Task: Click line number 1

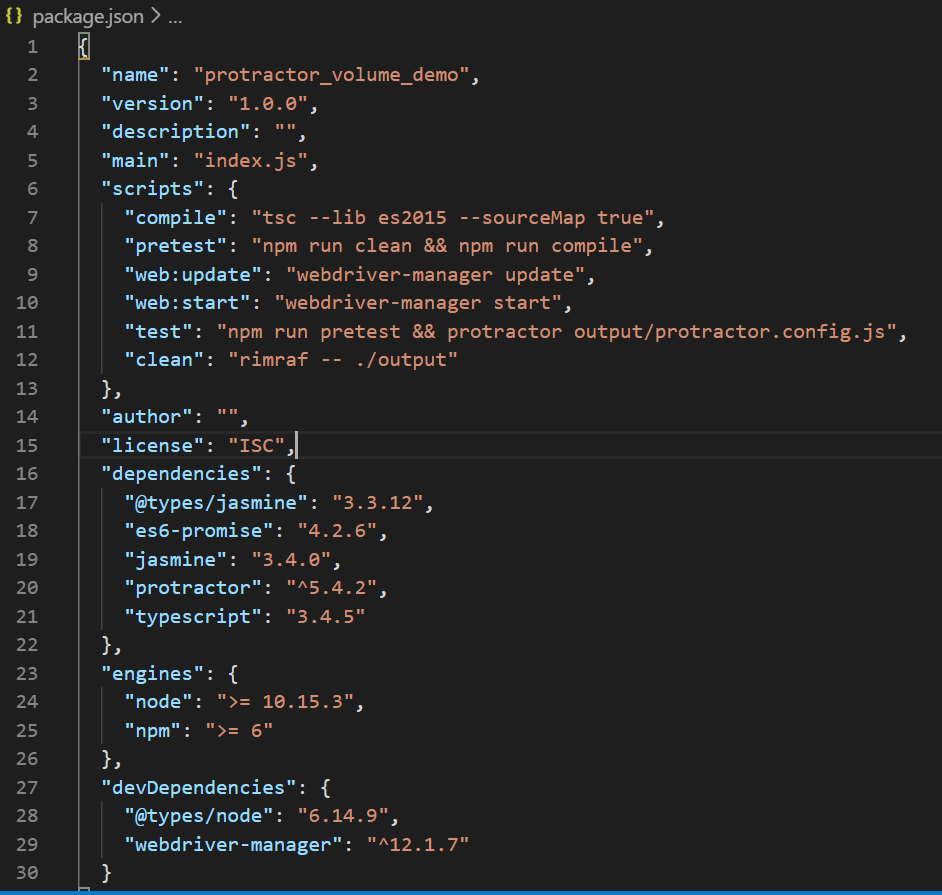Action: (32, 46)
